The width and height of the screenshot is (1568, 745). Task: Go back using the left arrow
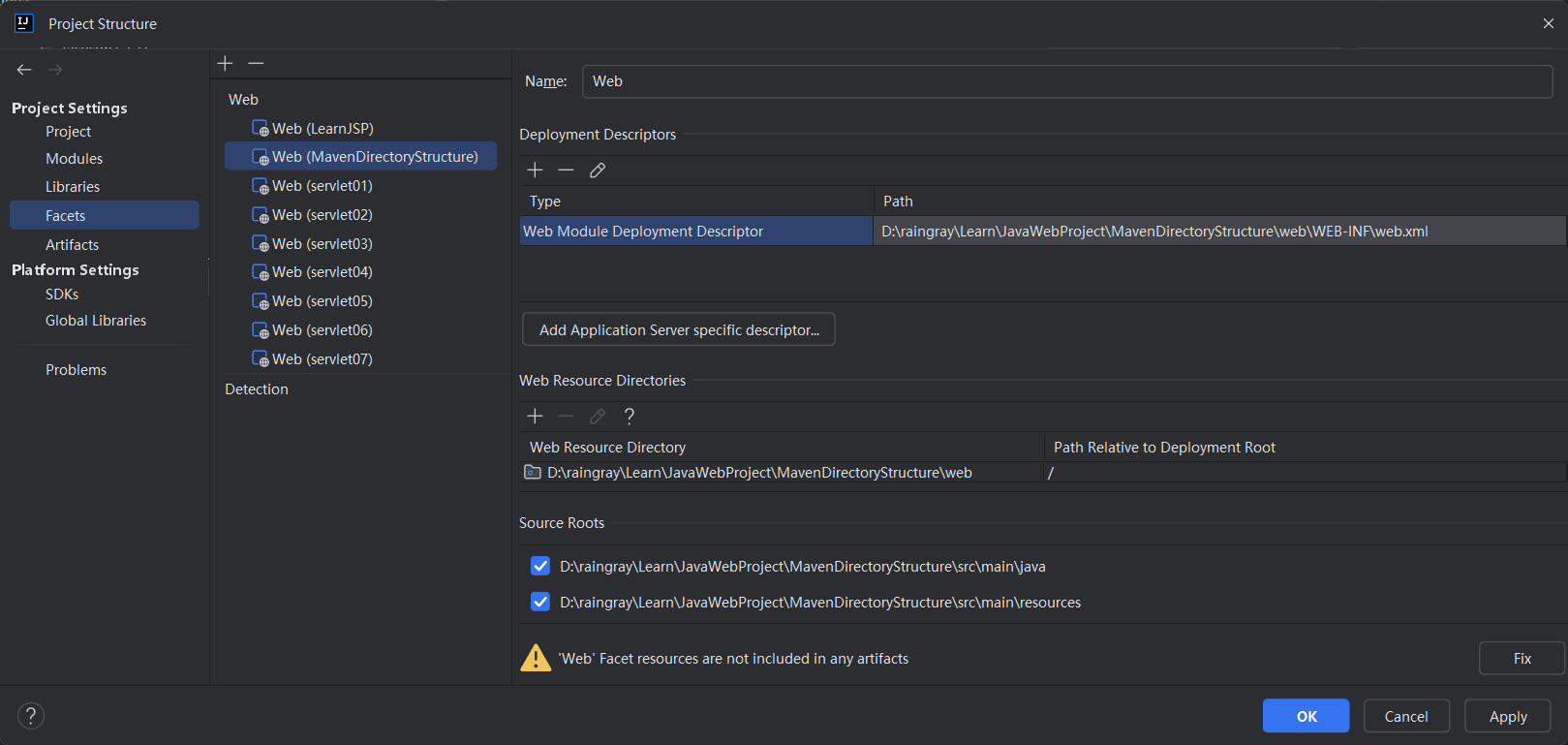(24, 70)
